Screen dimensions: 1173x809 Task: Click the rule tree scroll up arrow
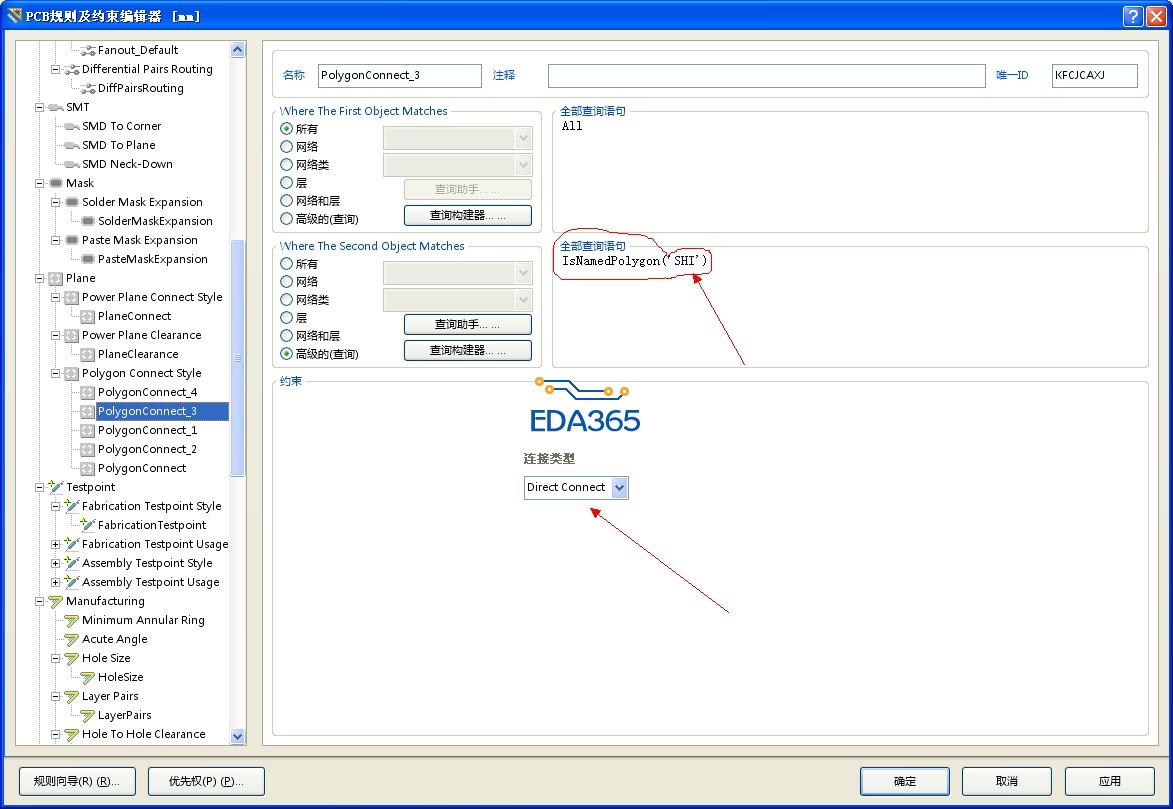pos(238,50)
